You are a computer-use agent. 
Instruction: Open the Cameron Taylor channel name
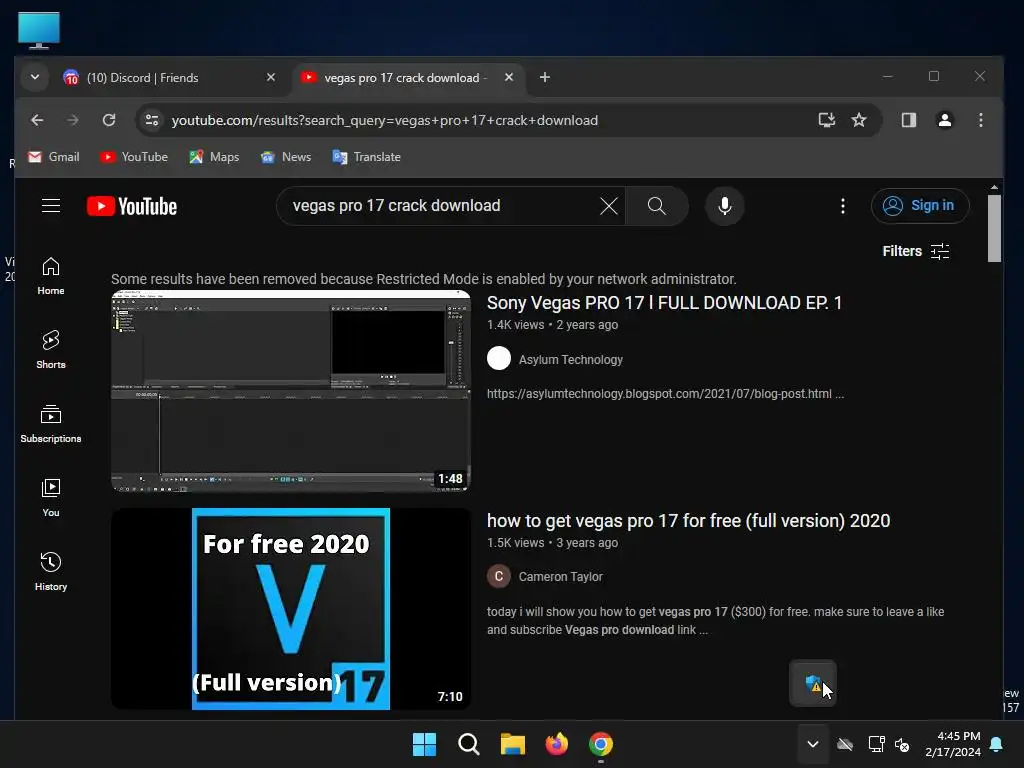pyautogui.click(x=560, y=577)
